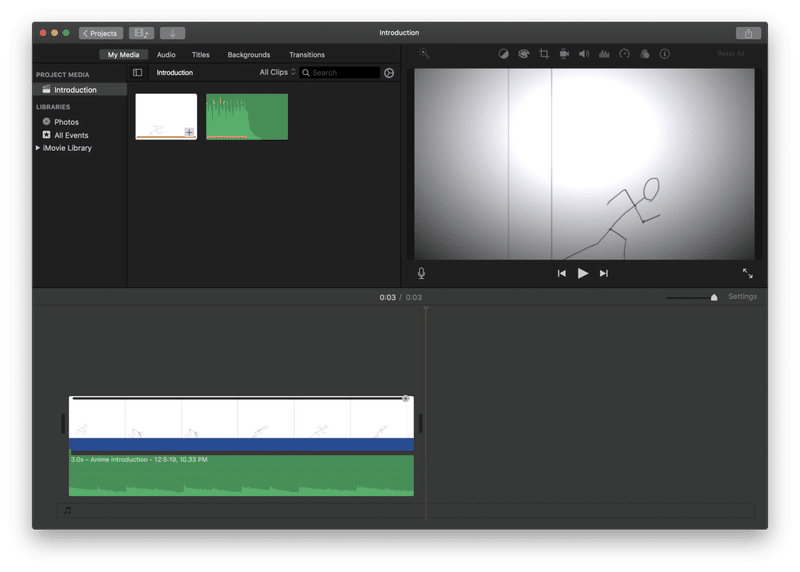
Task: Open the Volume adjustment icon
Action: pos(584,54)
